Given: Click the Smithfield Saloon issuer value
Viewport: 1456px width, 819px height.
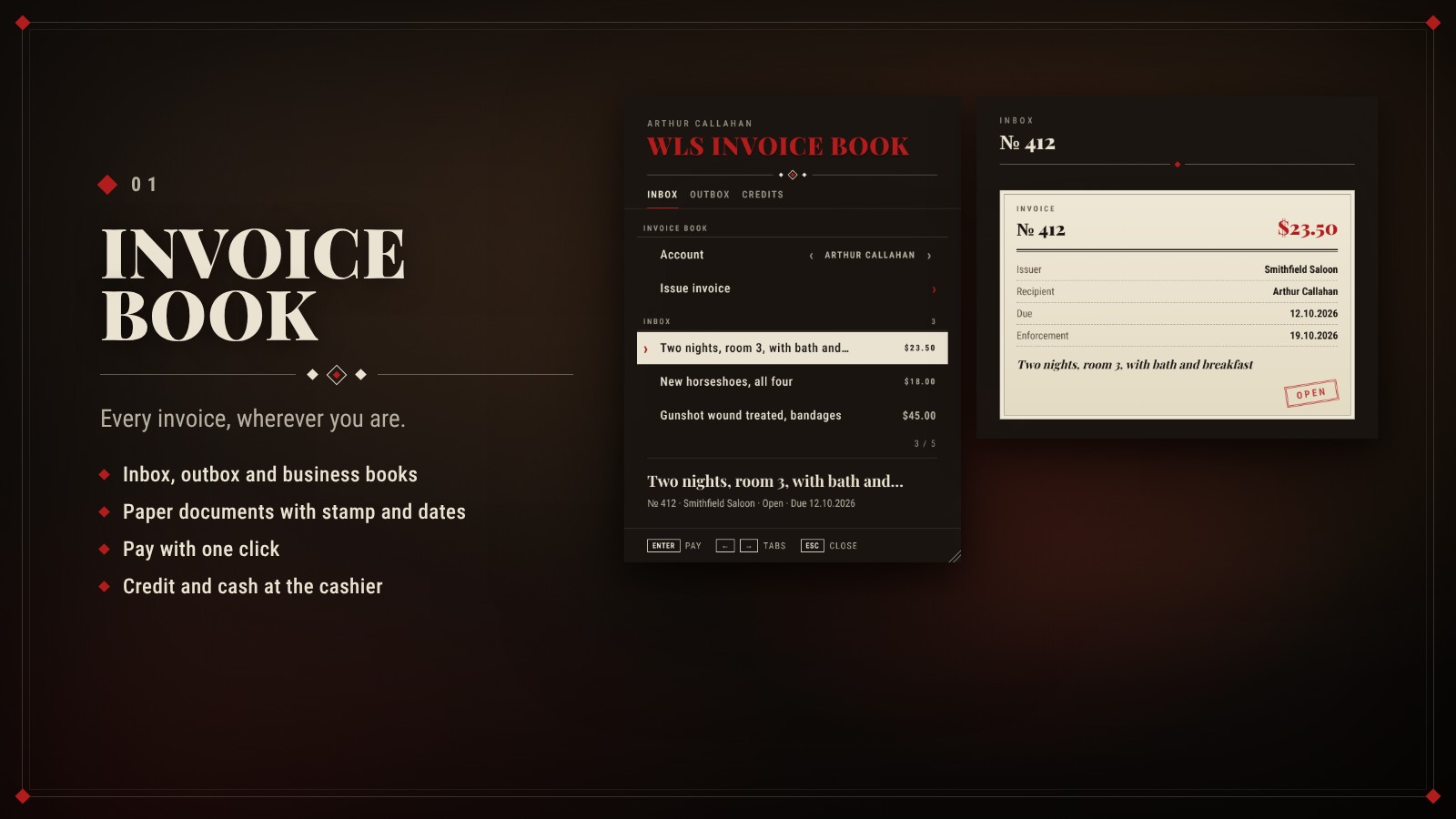Looking at the screenshot, I should coord(1300,269).
